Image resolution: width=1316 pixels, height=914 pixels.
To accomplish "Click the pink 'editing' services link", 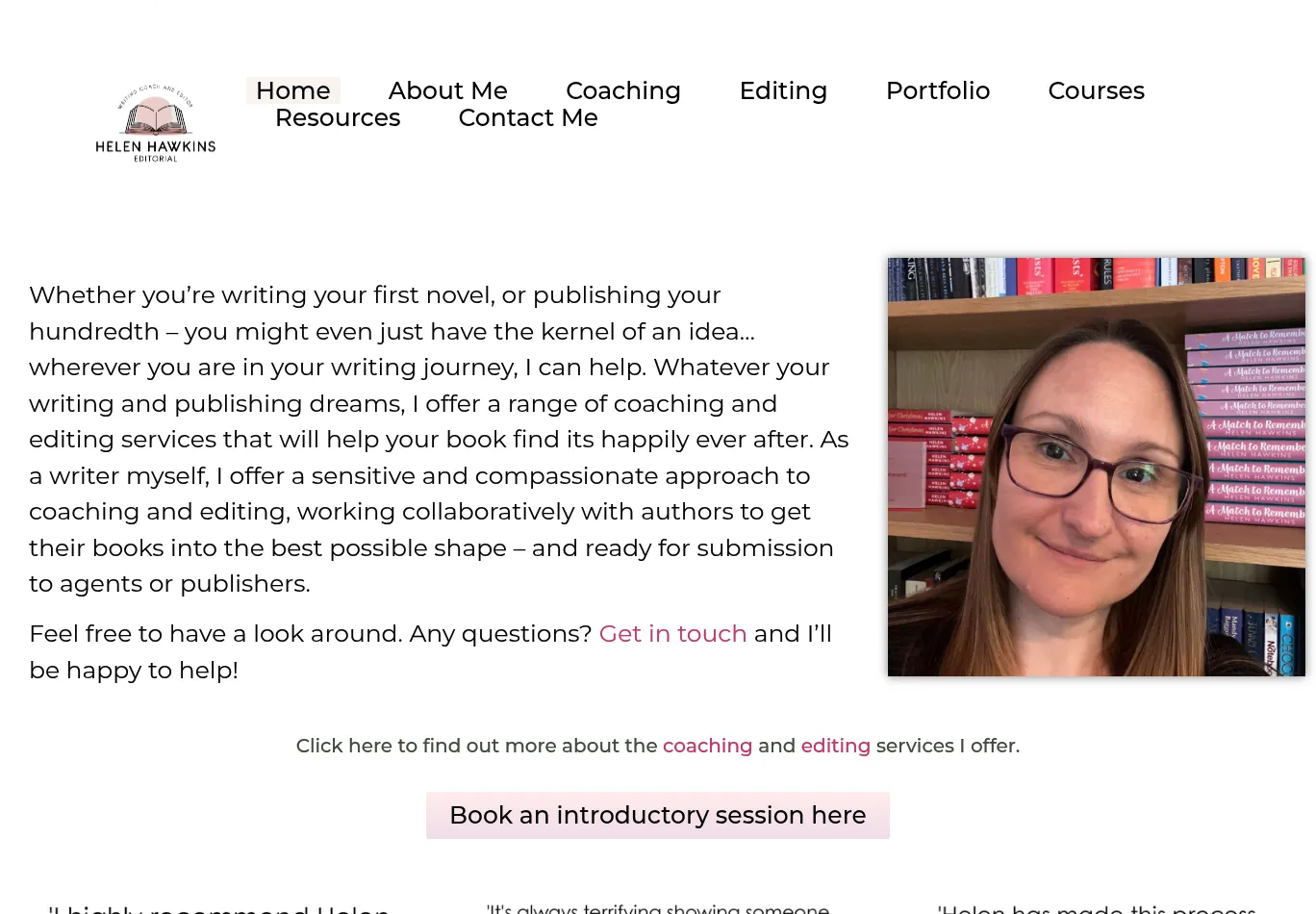I will click(x=835, y=746).
